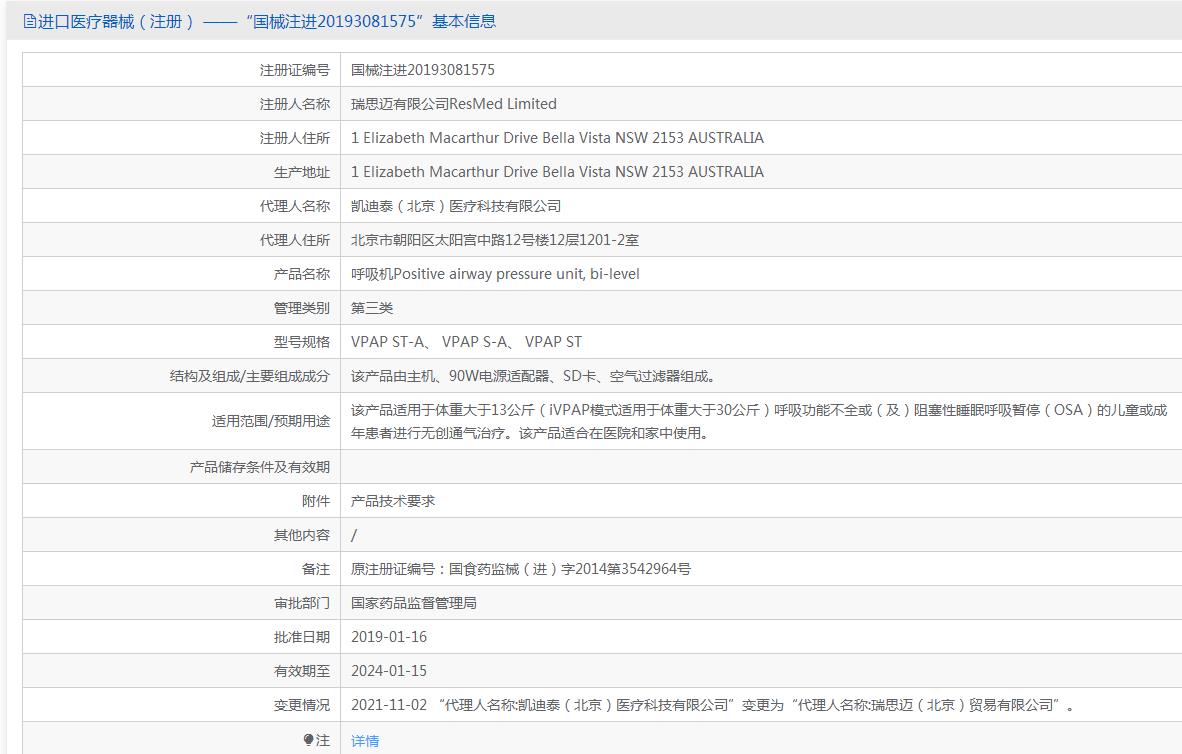Click the structure composition description 该产品由主机
The width and height of the screenshot is (1182, 754).
click(x=533, y=376)
